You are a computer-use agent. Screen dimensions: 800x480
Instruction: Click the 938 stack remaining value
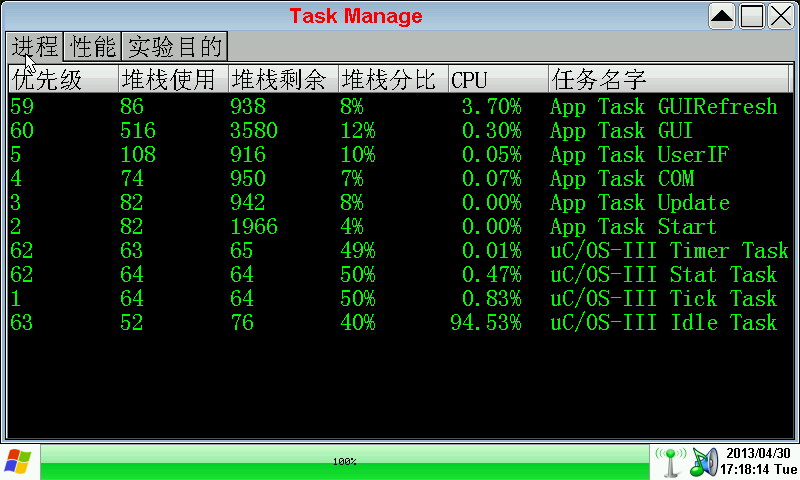(248, 107)
